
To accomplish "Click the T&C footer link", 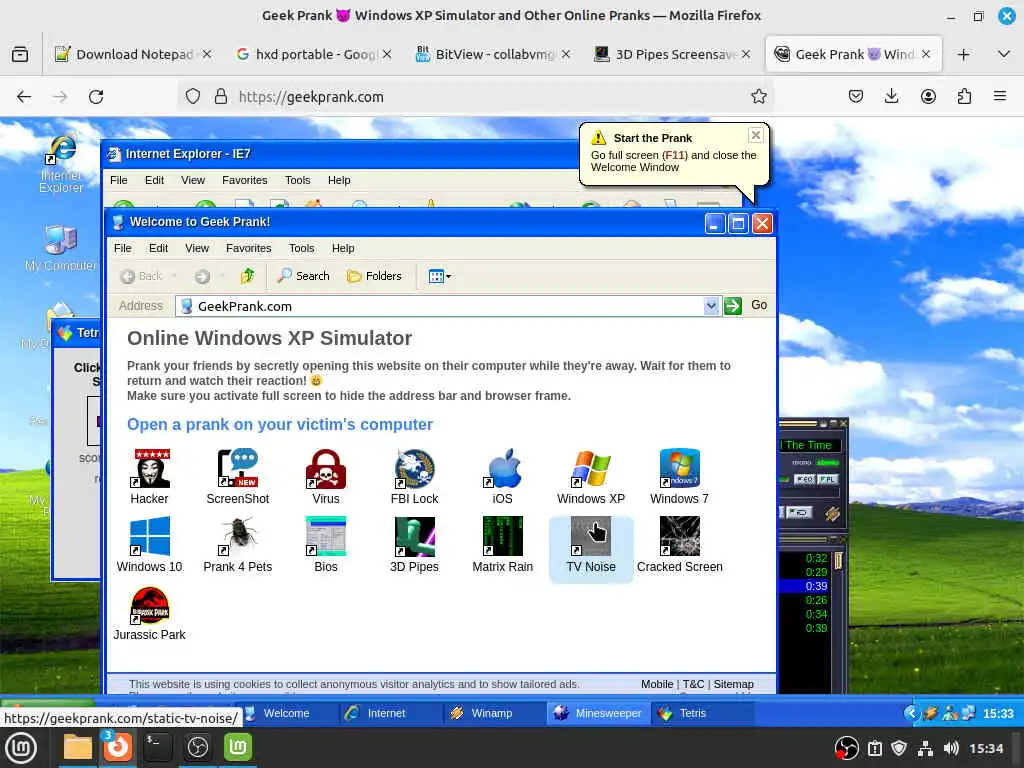I will coord(693,684).
